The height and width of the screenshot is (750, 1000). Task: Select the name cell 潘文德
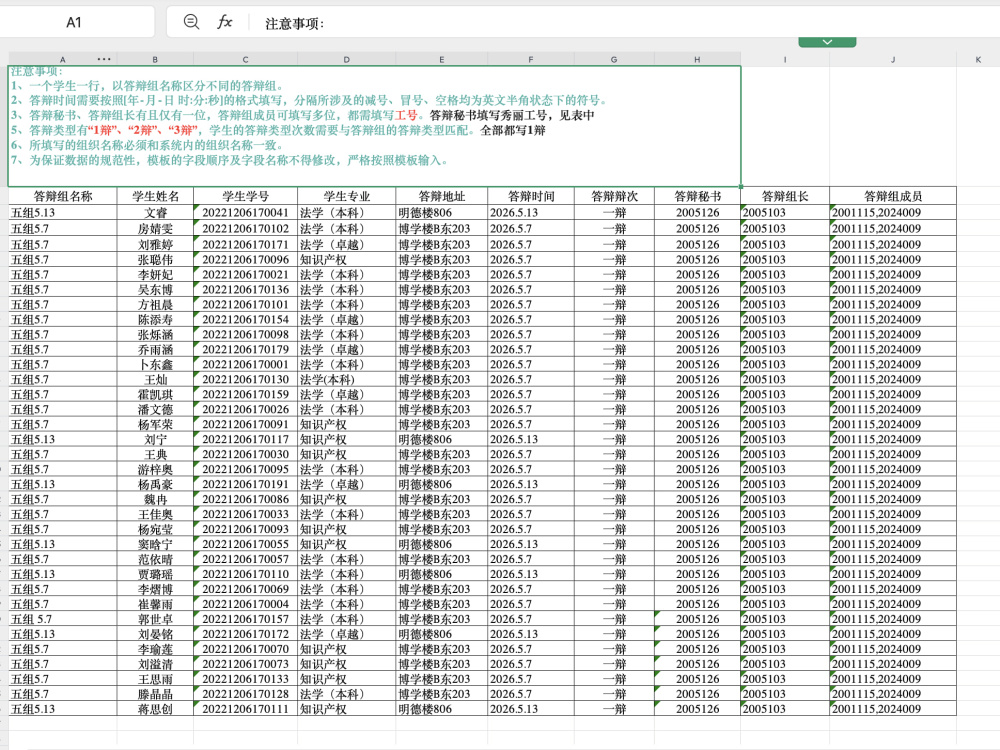click(x=156, y=409)
